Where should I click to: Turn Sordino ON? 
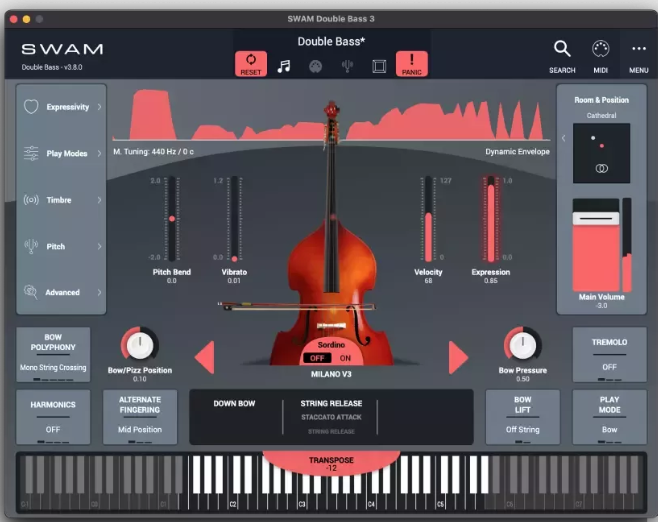tap(345, 358)
